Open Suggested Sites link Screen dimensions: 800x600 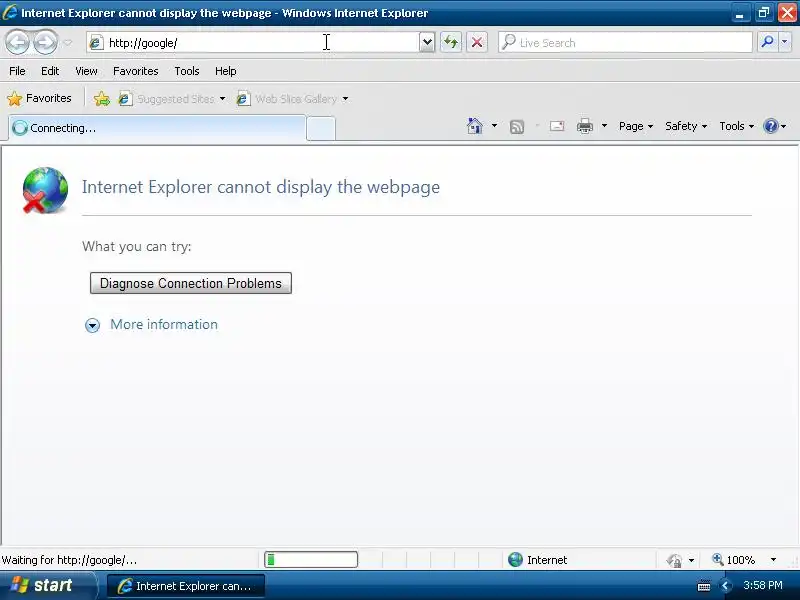click(167, 98)
